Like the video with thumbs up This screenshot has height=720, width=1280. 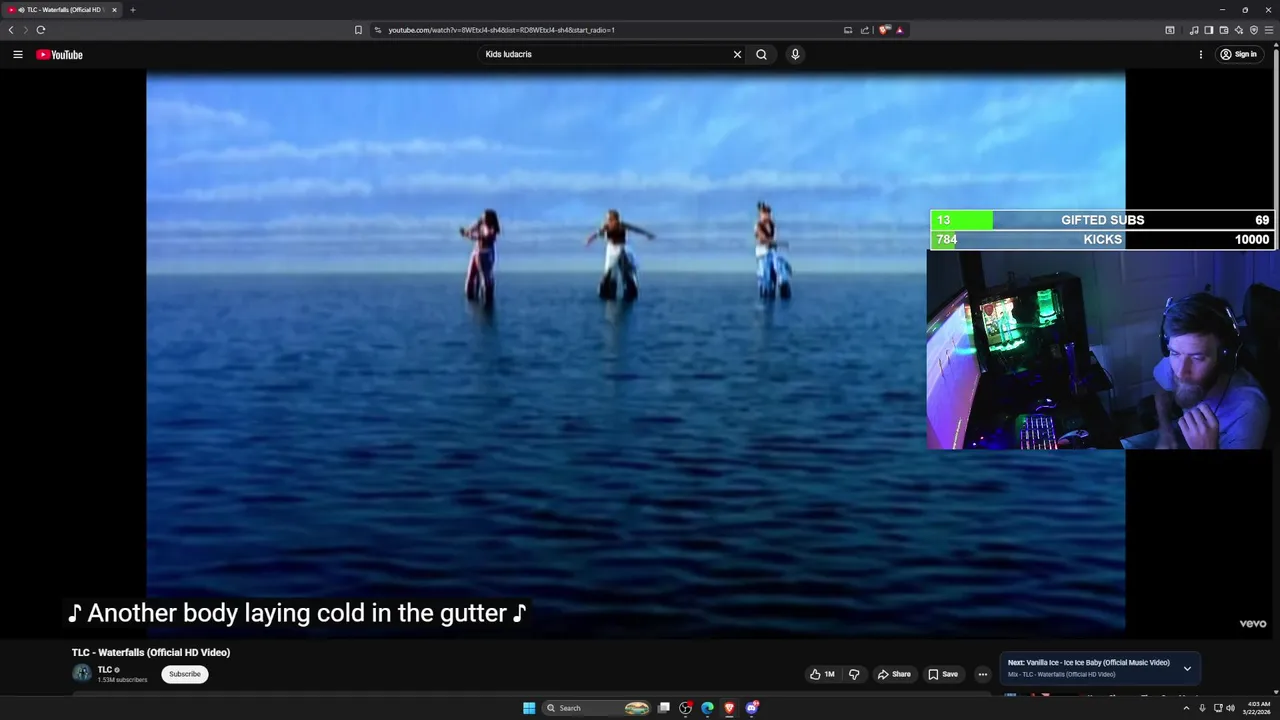click(x=822, y=674)
